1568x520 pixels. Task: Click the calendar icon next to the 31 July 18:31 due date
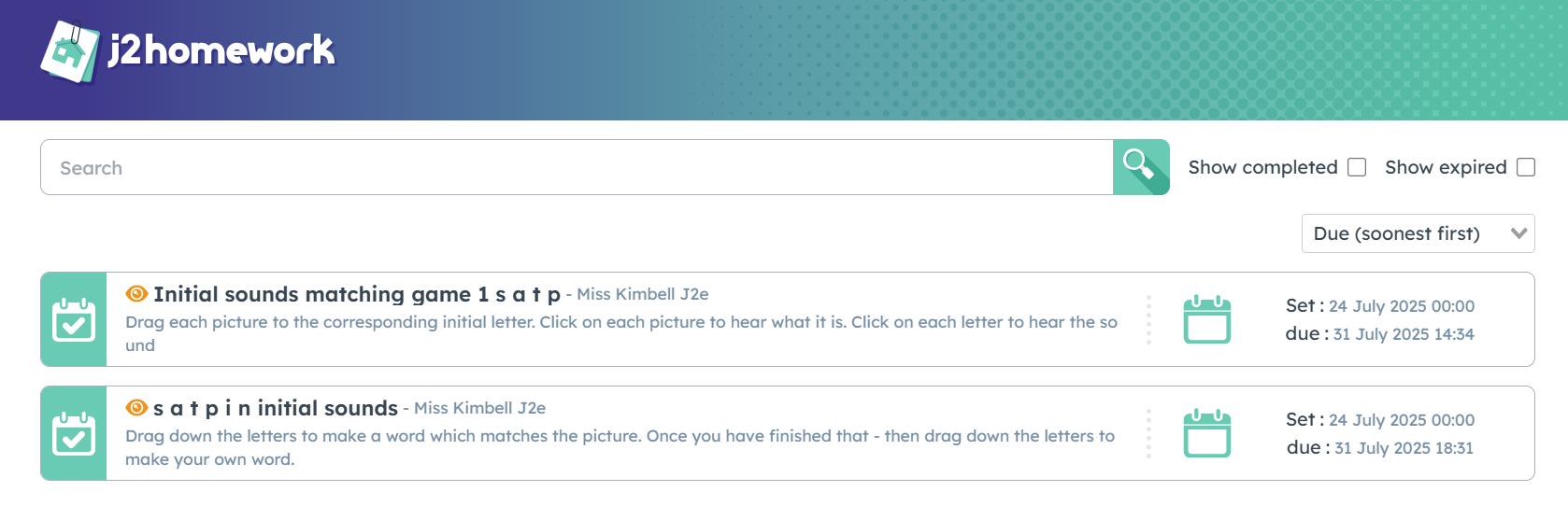pyautogui.click(x=1207, y=433)
